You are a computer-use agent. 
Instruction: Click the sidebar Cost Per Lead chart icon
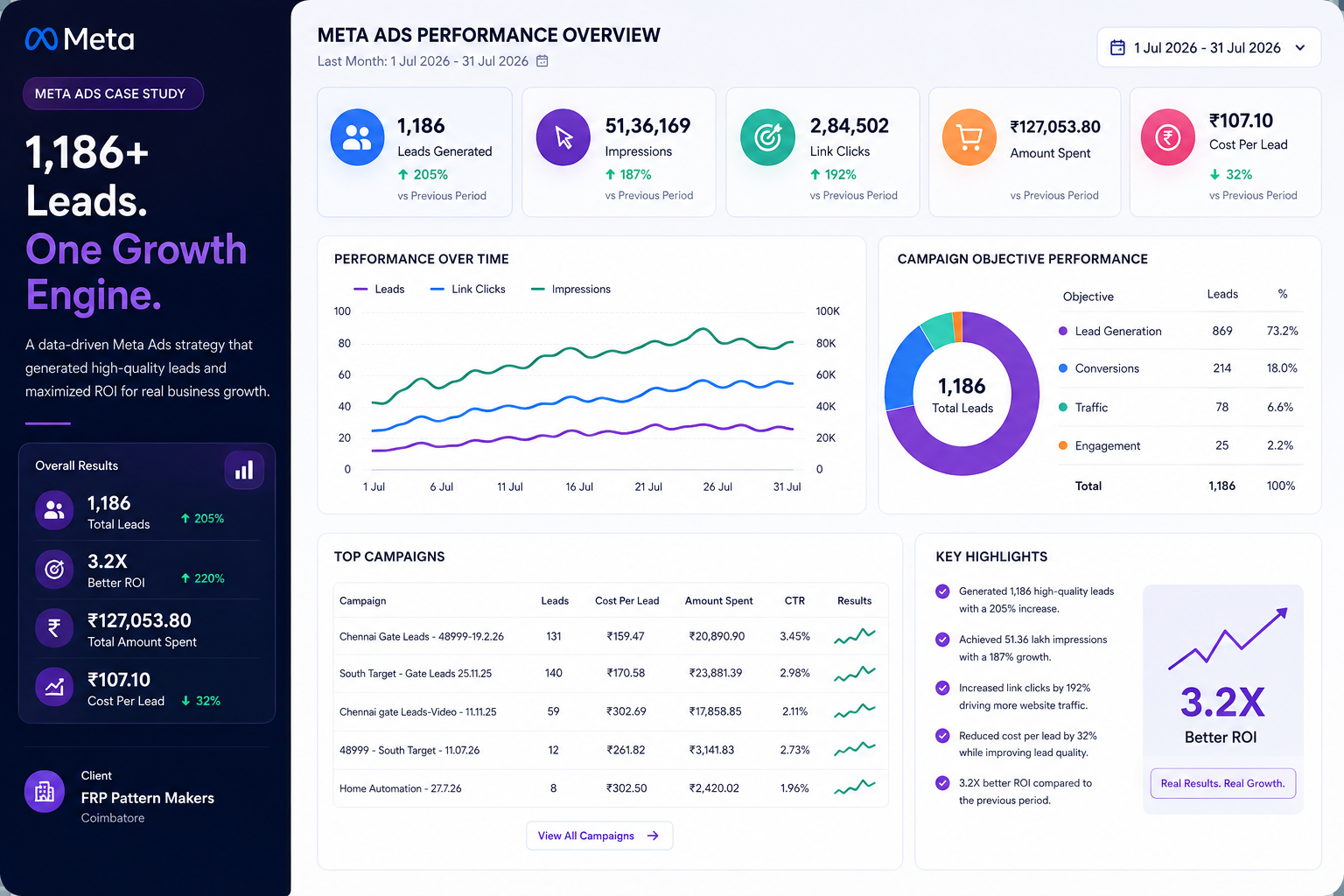click(x=54, y=687)
